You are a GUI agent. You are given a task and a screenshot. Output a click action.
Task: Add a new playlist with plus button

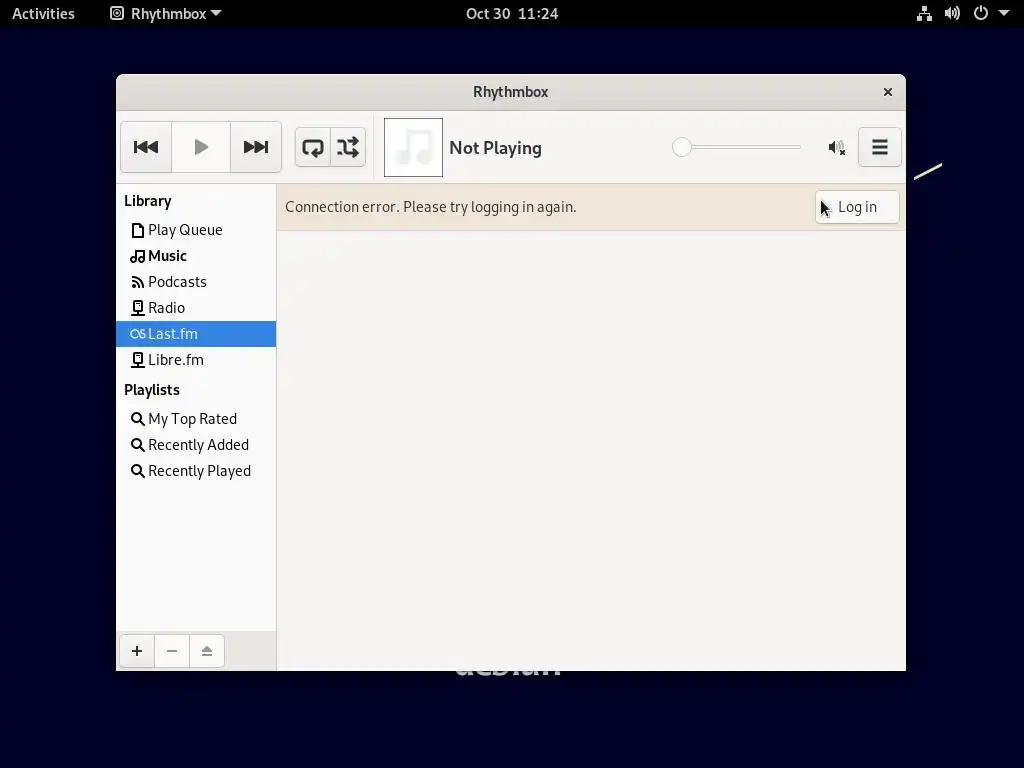click(137, 651)
